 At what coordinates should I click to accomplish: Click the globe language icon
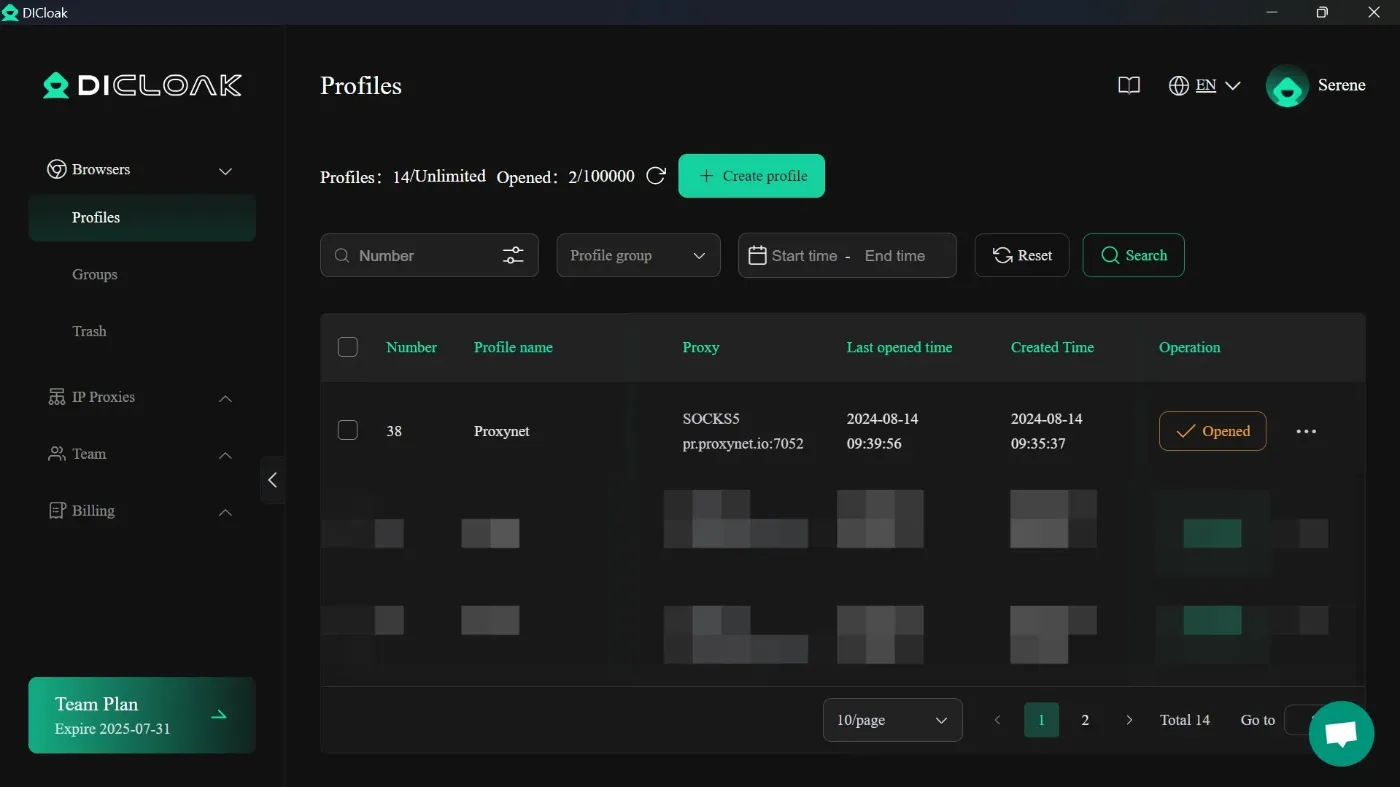coord(1179,86)
